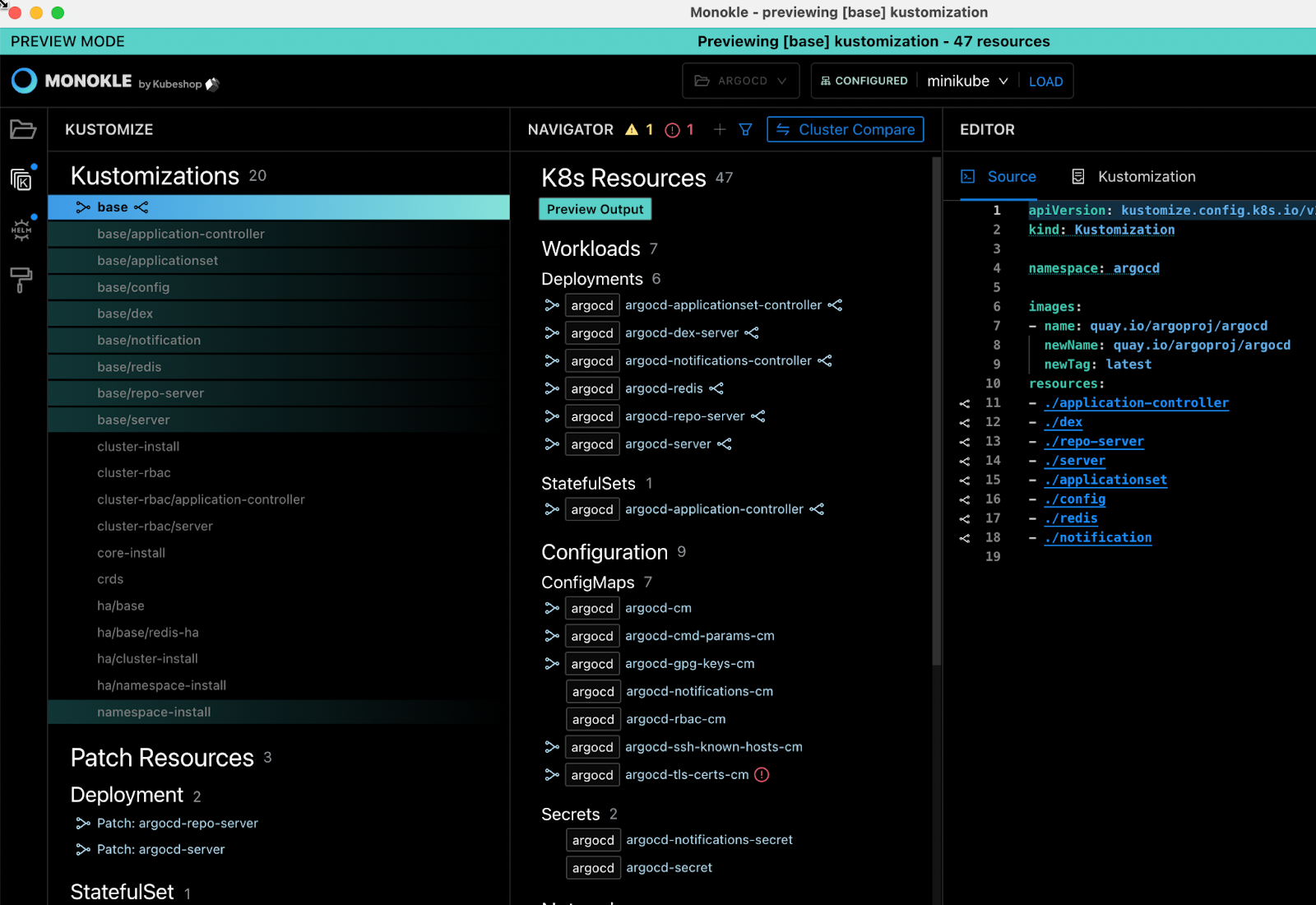Image resolution: width=1316 pixels, height=905 pixels.
Task: Follow the ./dex link in editor
Action: point(1063,422)
